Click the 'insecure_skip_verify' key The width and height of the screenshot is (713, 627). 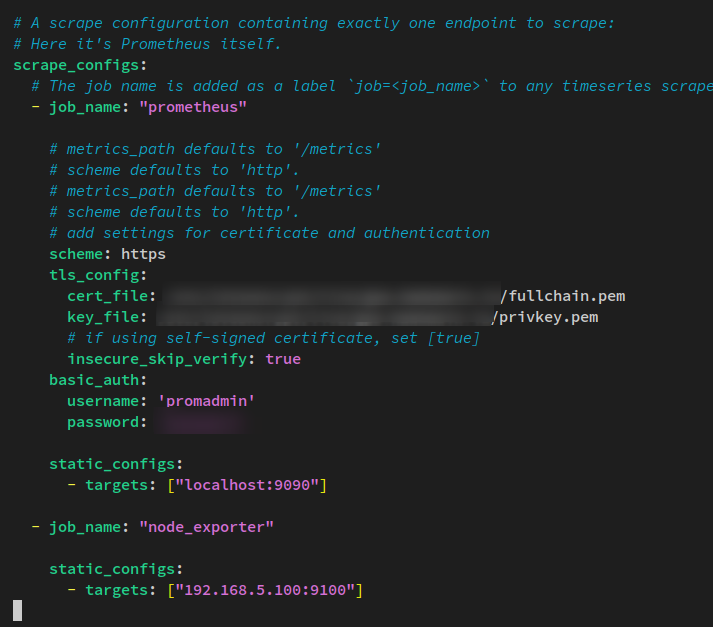157,359
